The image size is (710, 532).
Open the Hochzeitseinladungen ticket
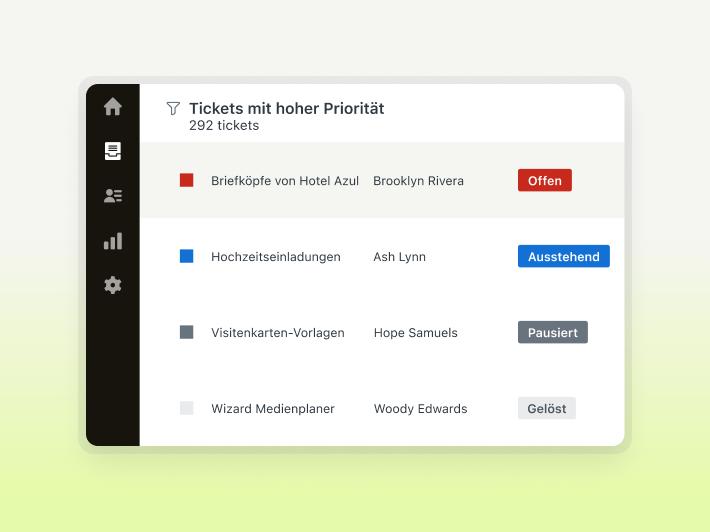(x=276, y=257)
